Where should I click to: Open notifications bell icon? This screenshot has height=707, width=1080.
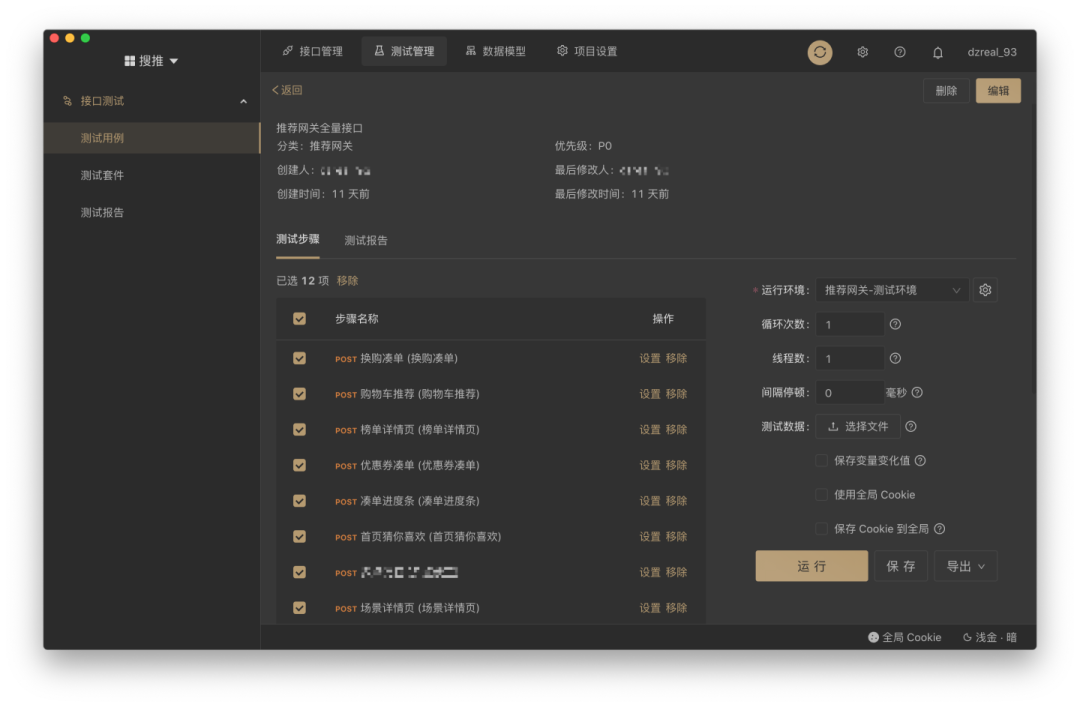coord(937,52)
